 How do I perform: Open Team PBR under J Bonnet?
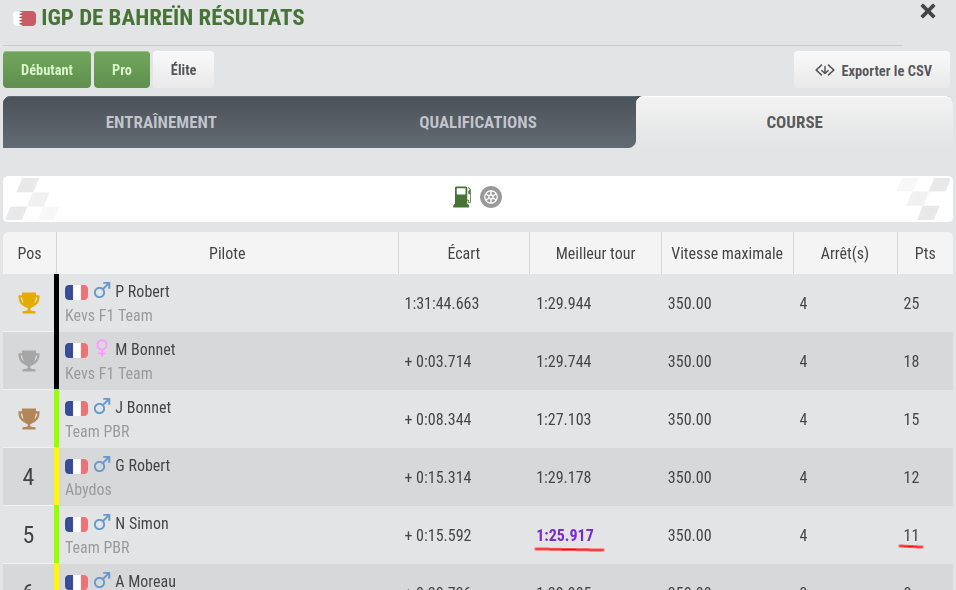(97, 431)
